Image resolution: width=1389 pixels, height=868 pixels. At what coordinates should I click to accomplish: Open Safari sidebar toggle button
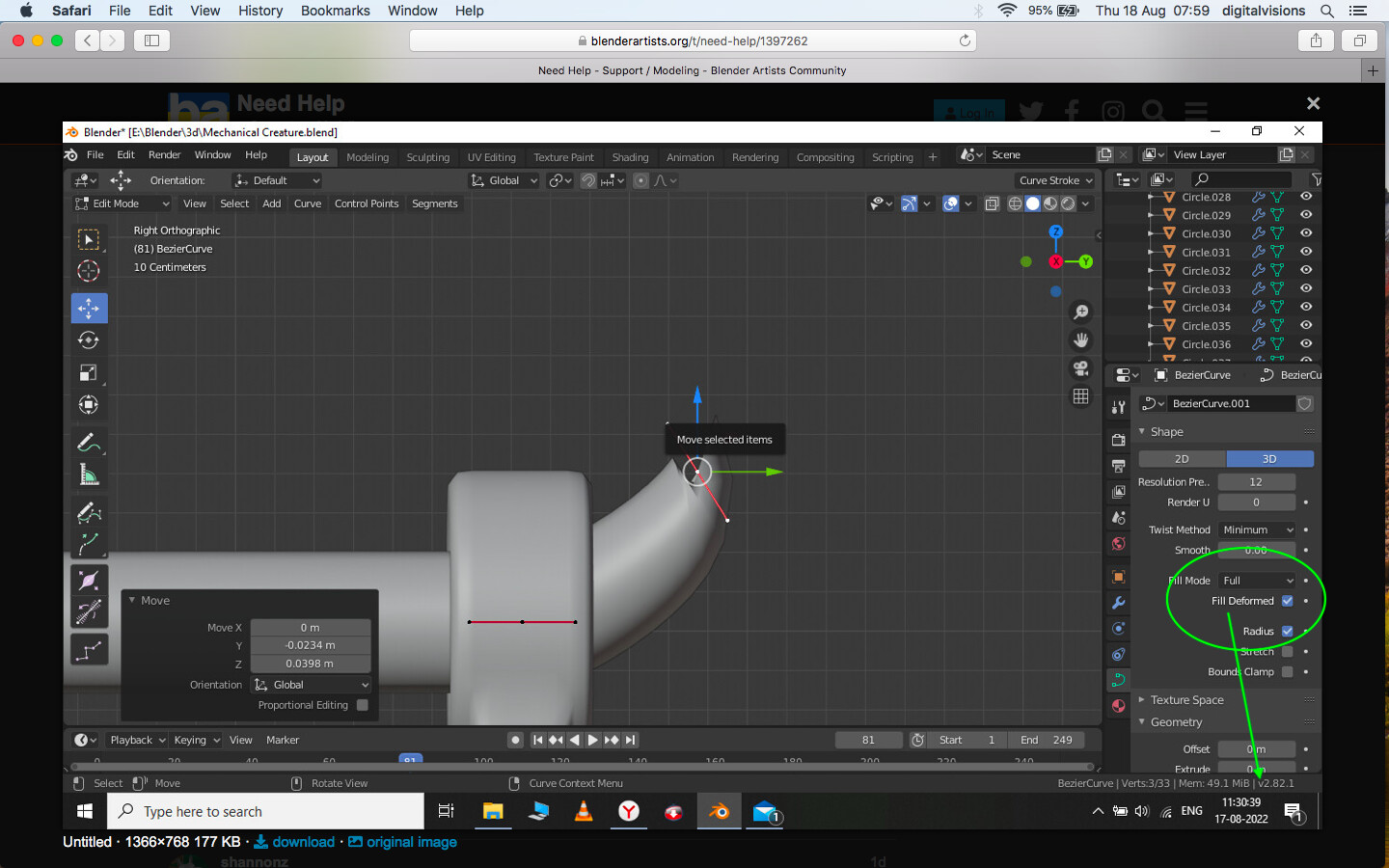(x=152, y=41)
